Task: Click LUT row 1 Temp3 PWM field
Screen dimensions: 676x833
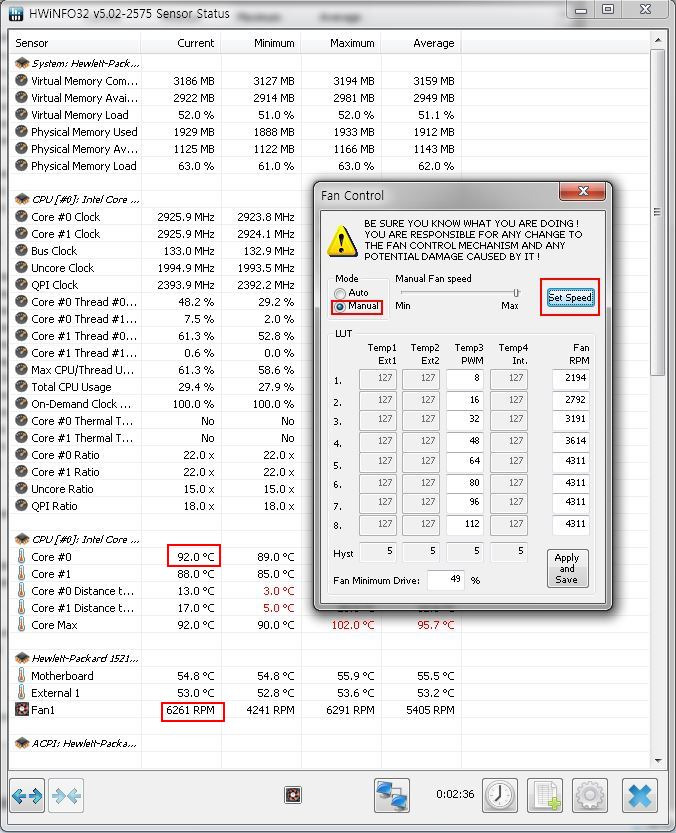Action: pyautogui.click(x=464, y=378)
